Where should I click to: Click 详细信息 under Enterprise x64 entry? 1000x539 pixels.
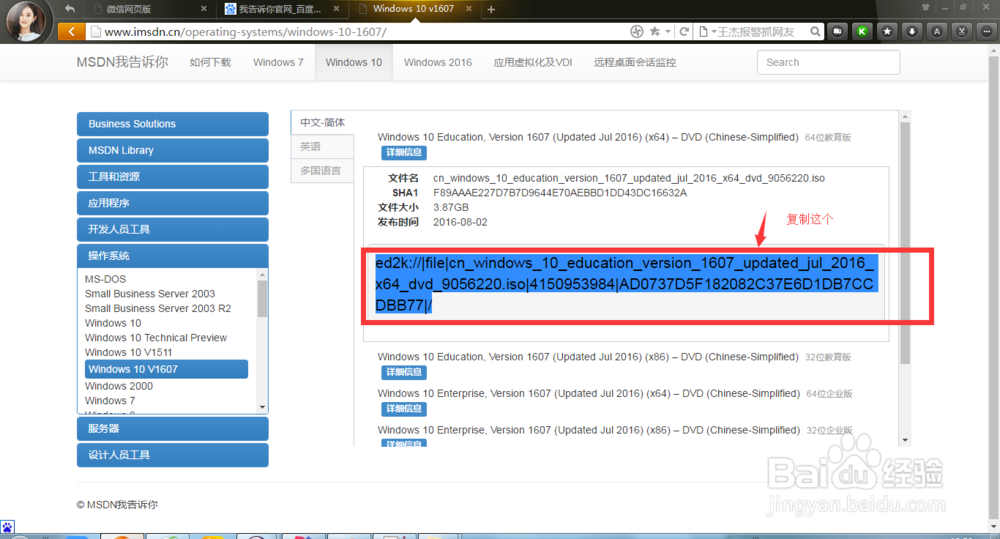click(x=404, y=408)
